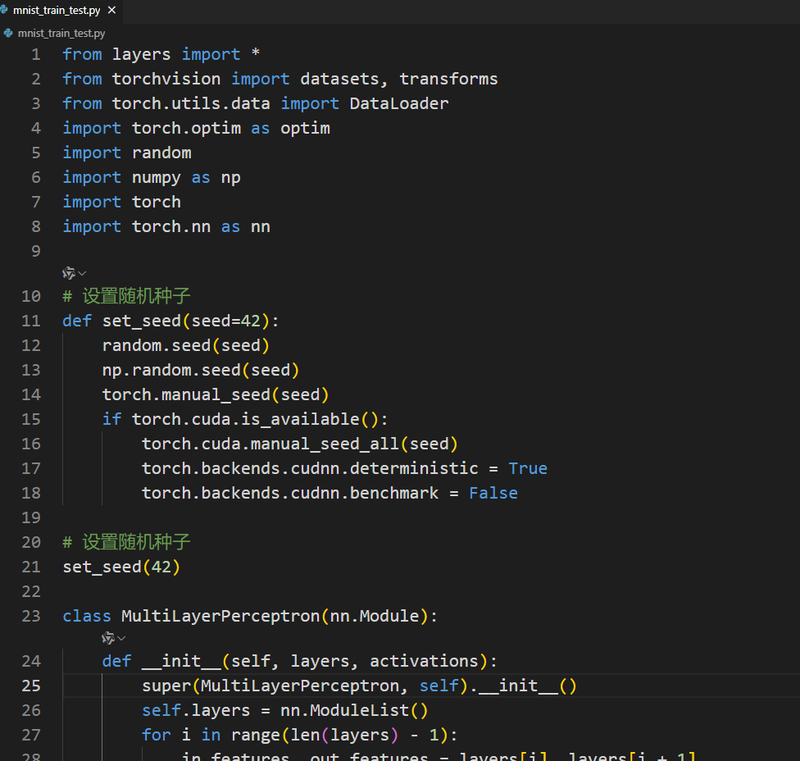Click line number 22 in the gutter
Image resolution: width=800 pixels, height=761 pixels.
(x=31, y=592)
